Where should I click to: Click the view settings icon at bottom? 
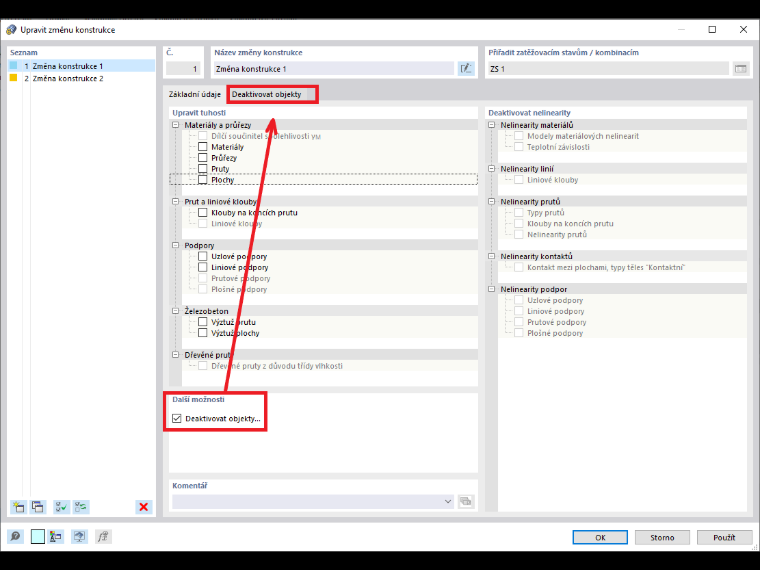(79, 537)
